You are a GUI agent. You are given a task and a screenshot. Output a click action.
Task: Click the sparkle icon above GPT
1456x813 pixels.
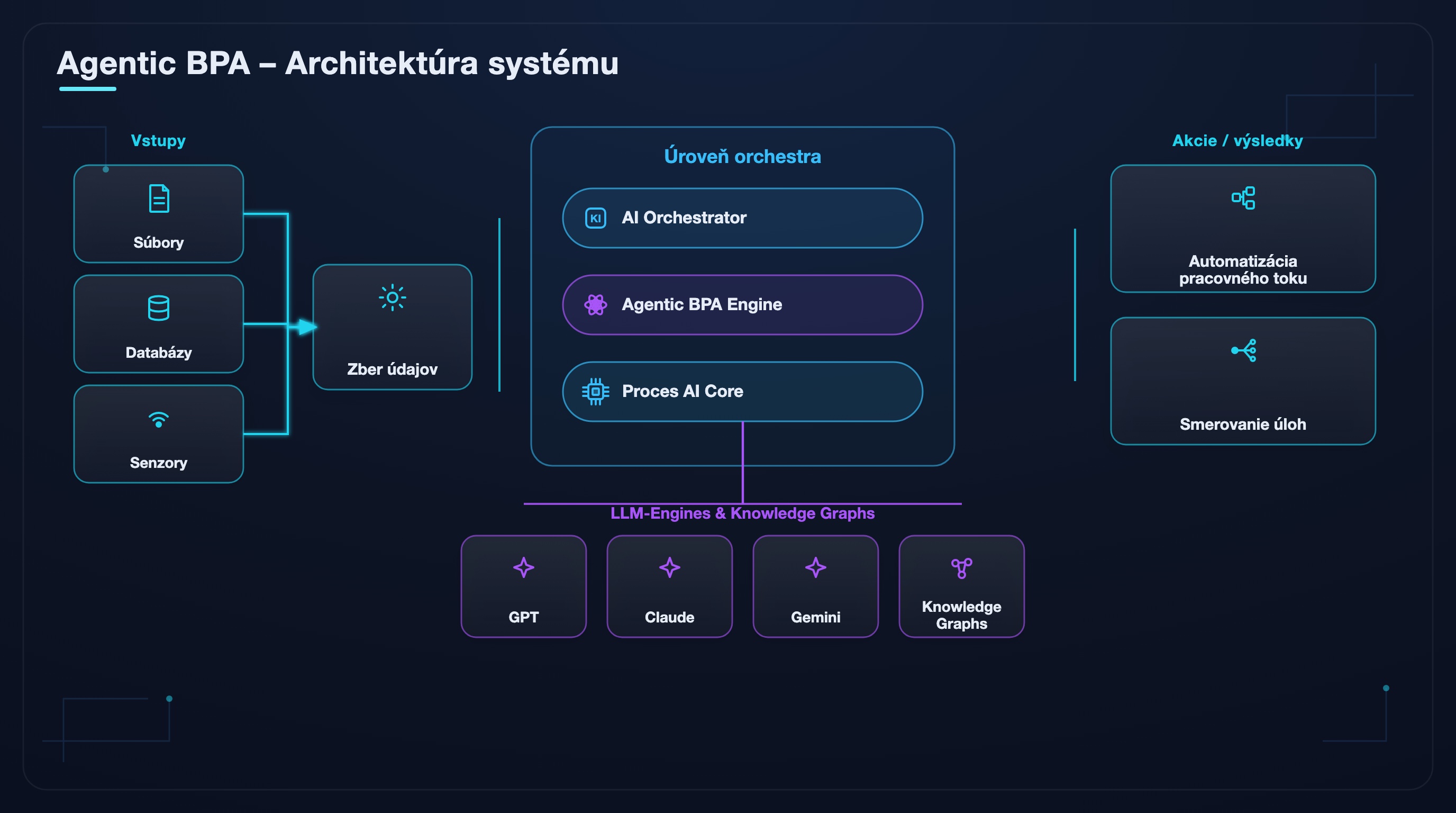[x=523, y=567]
